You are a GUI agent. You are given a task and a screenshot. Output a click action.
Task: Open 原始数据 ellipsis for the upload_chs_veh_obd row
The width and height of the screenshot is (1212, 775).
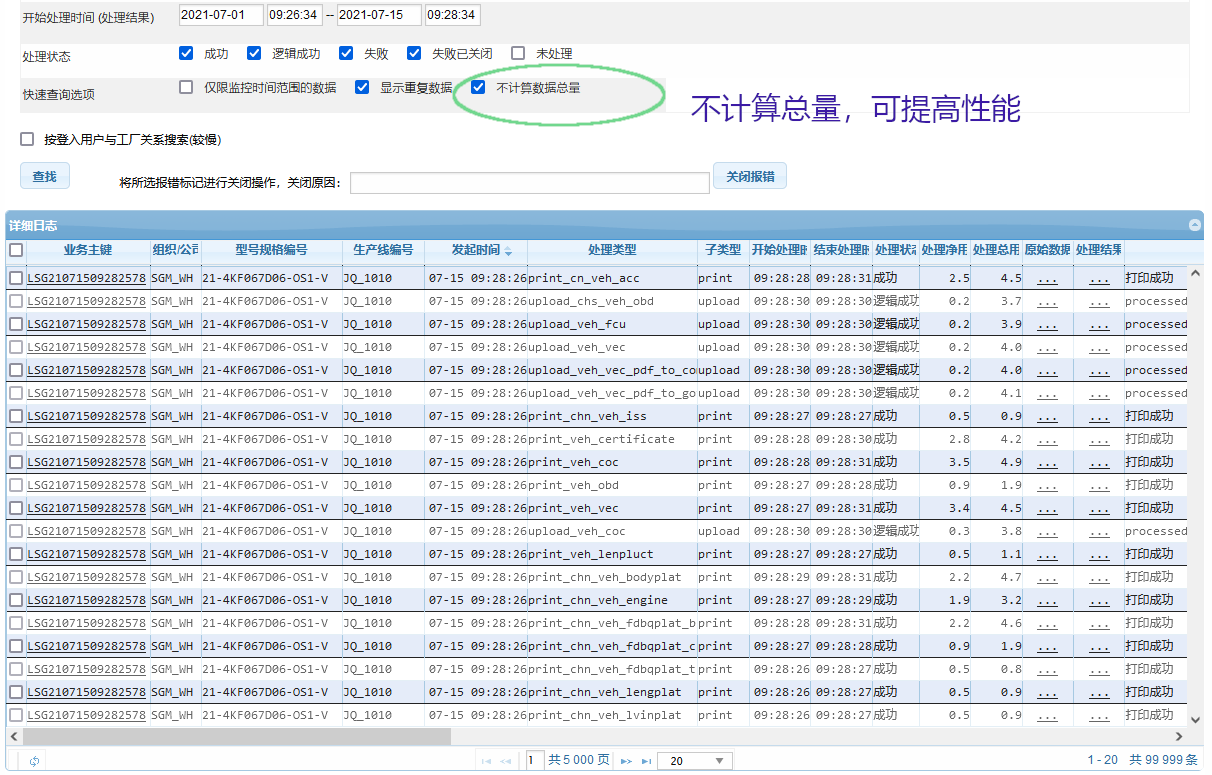1047,301
